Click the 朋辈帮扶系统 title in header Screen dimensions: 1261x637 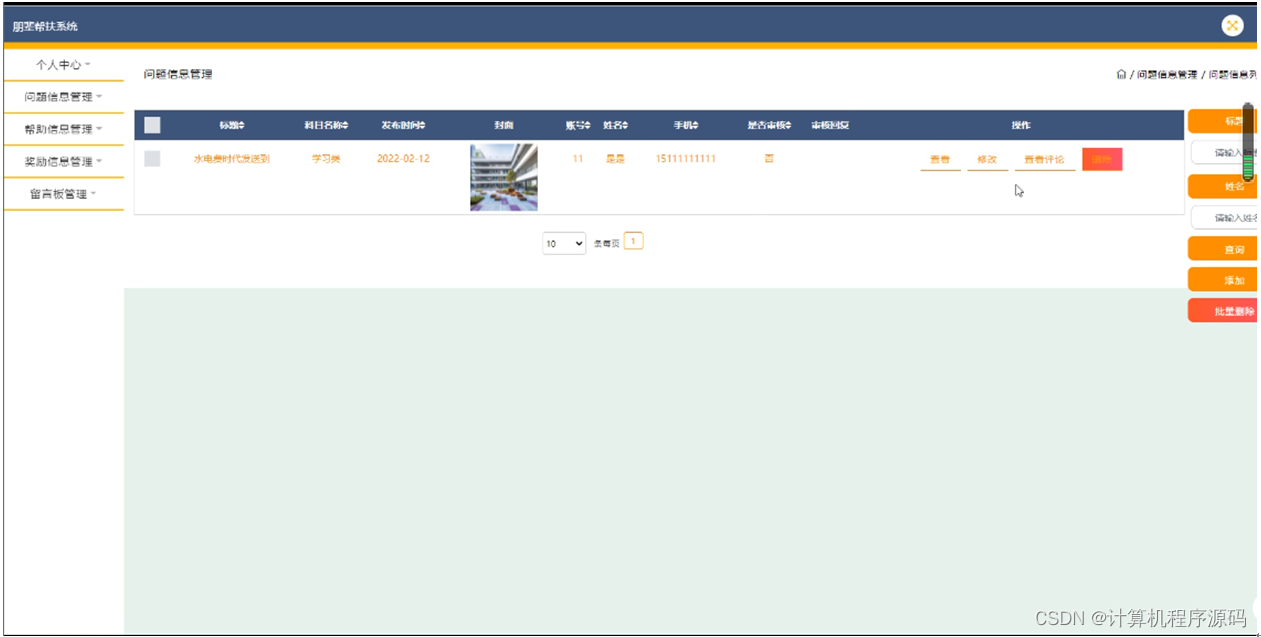[45, 26]
